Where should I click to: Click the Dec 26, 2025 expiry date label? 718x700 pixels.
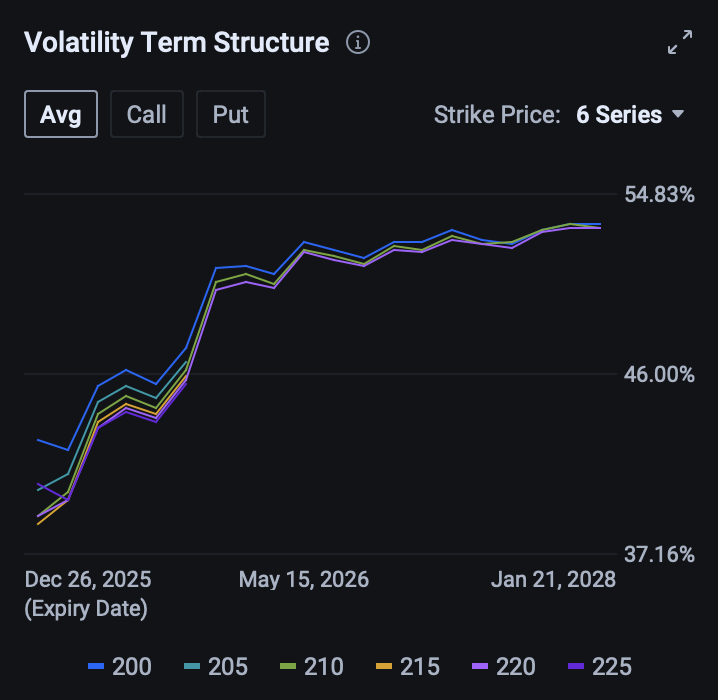click(x=88, y=579)
